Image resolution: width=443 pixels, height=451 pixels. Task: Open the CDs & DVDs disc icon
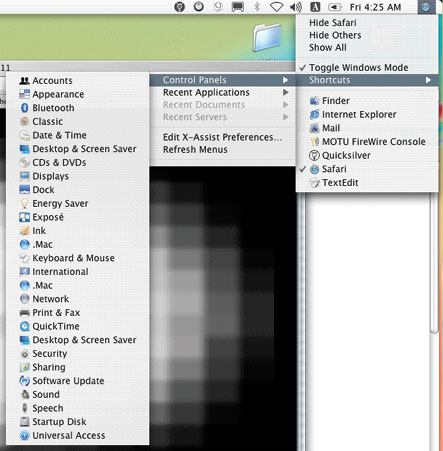[24, 163]
